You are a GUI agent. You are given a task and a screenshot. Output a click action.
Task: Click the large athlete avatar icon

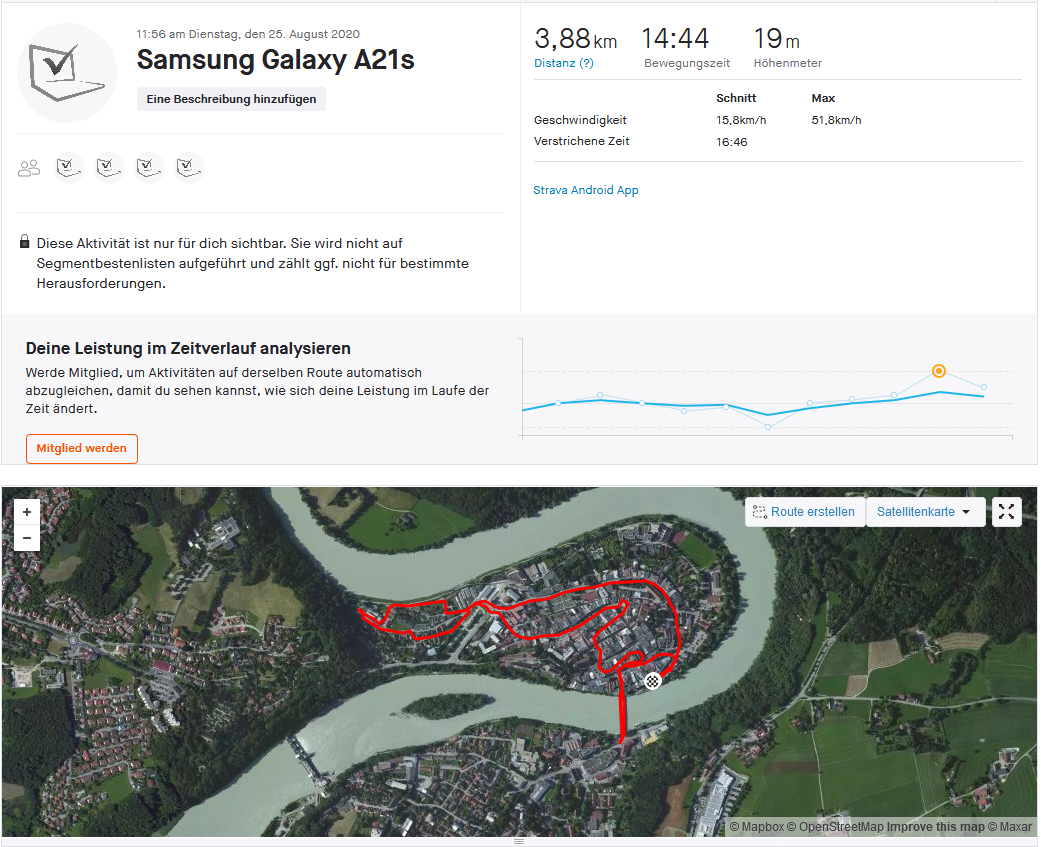(x=67, y=73)
